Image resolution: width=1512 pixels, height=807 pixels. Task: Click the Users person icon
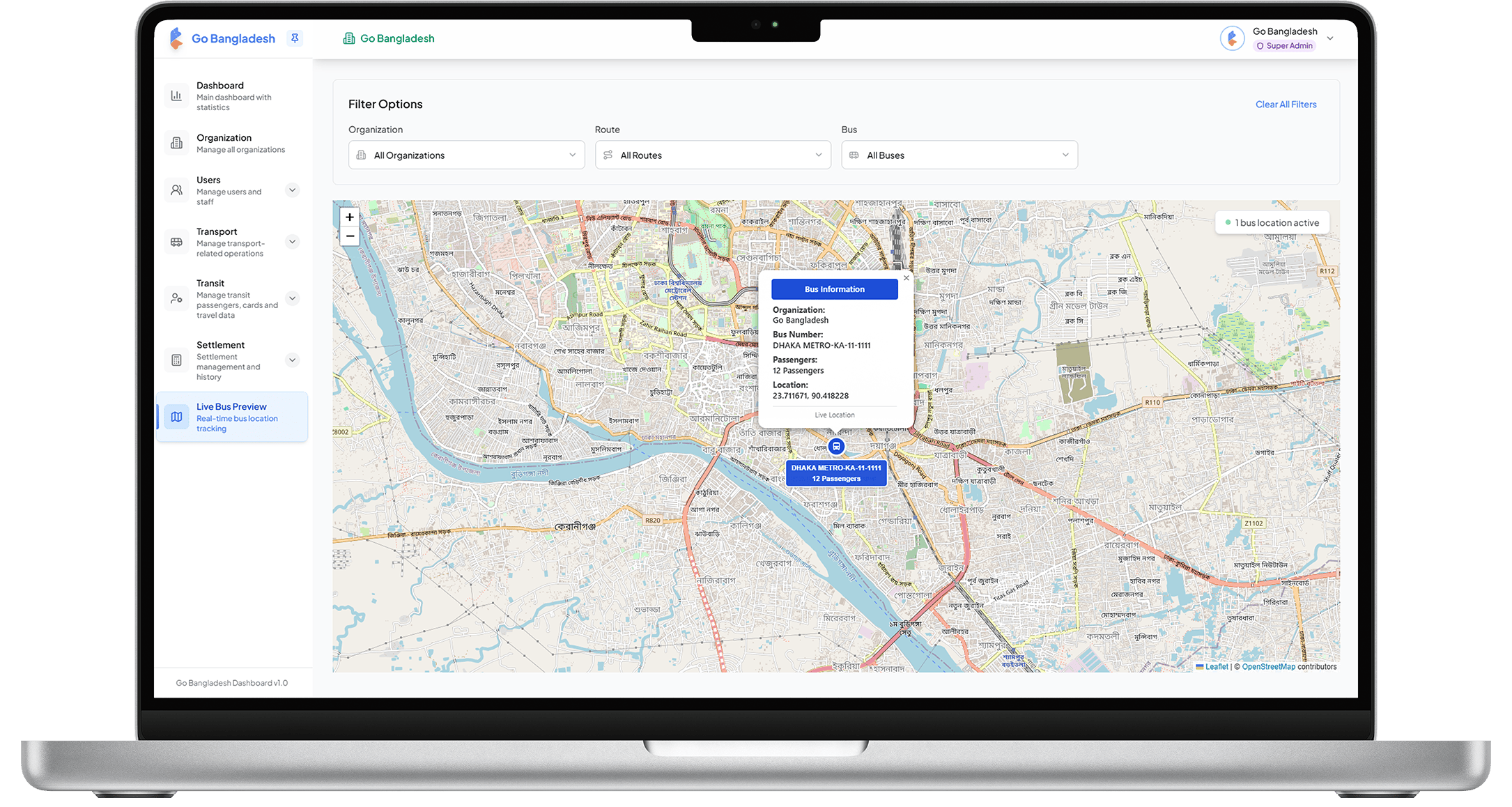pyautogui.click(x=177, y=190)
